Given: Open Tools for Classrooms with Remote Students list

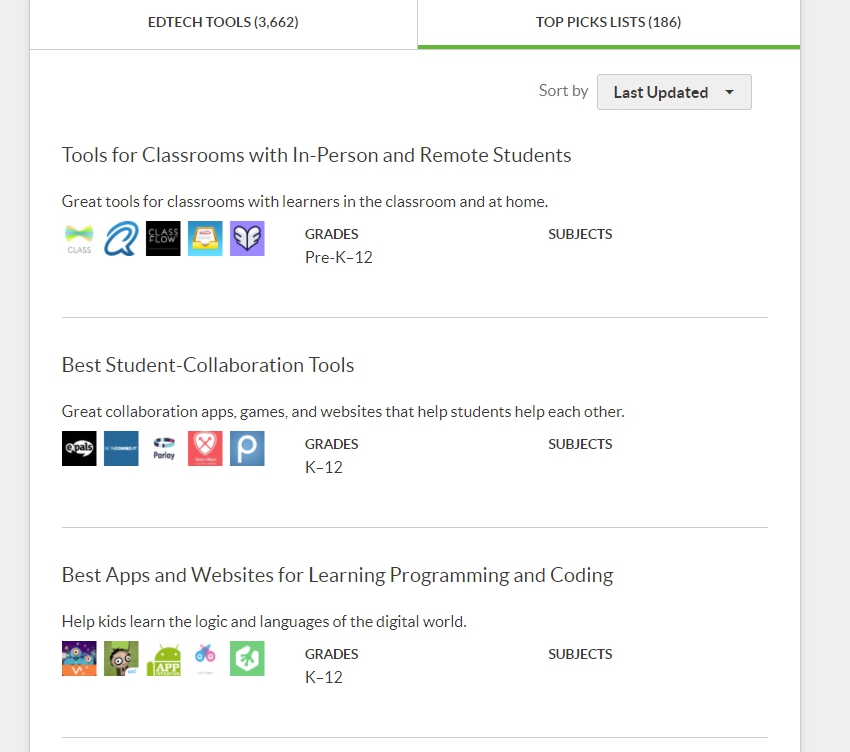Looking at the screenshot, I should click(x=316, y=155).
